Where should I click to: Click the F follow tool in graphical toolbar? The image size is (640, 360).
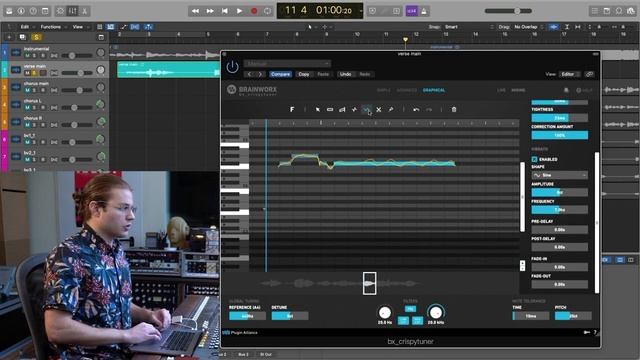coord(292,109)
